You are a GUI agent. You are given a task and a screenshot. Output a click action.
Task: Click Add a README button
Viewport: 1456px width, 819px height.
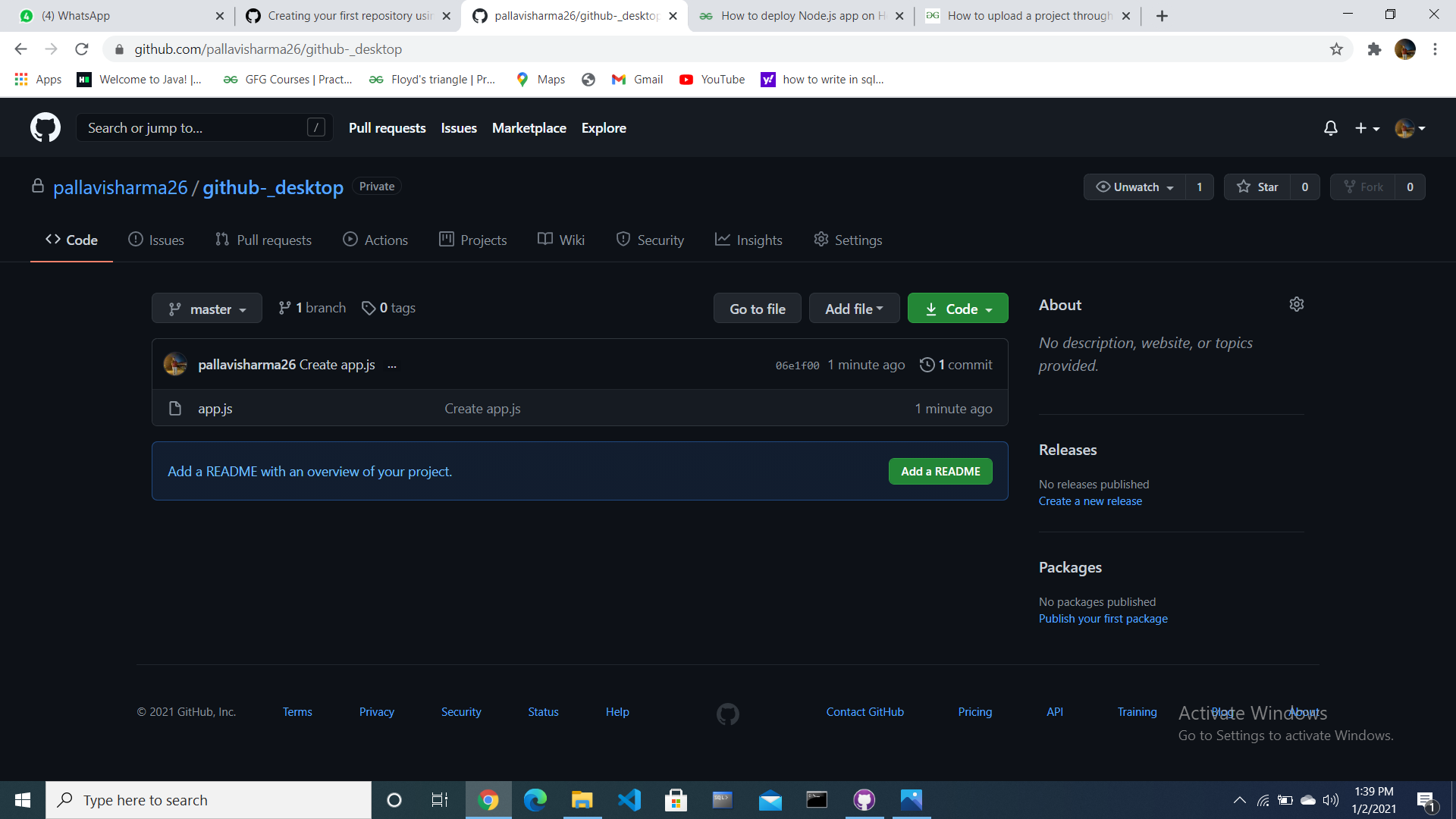940,471
